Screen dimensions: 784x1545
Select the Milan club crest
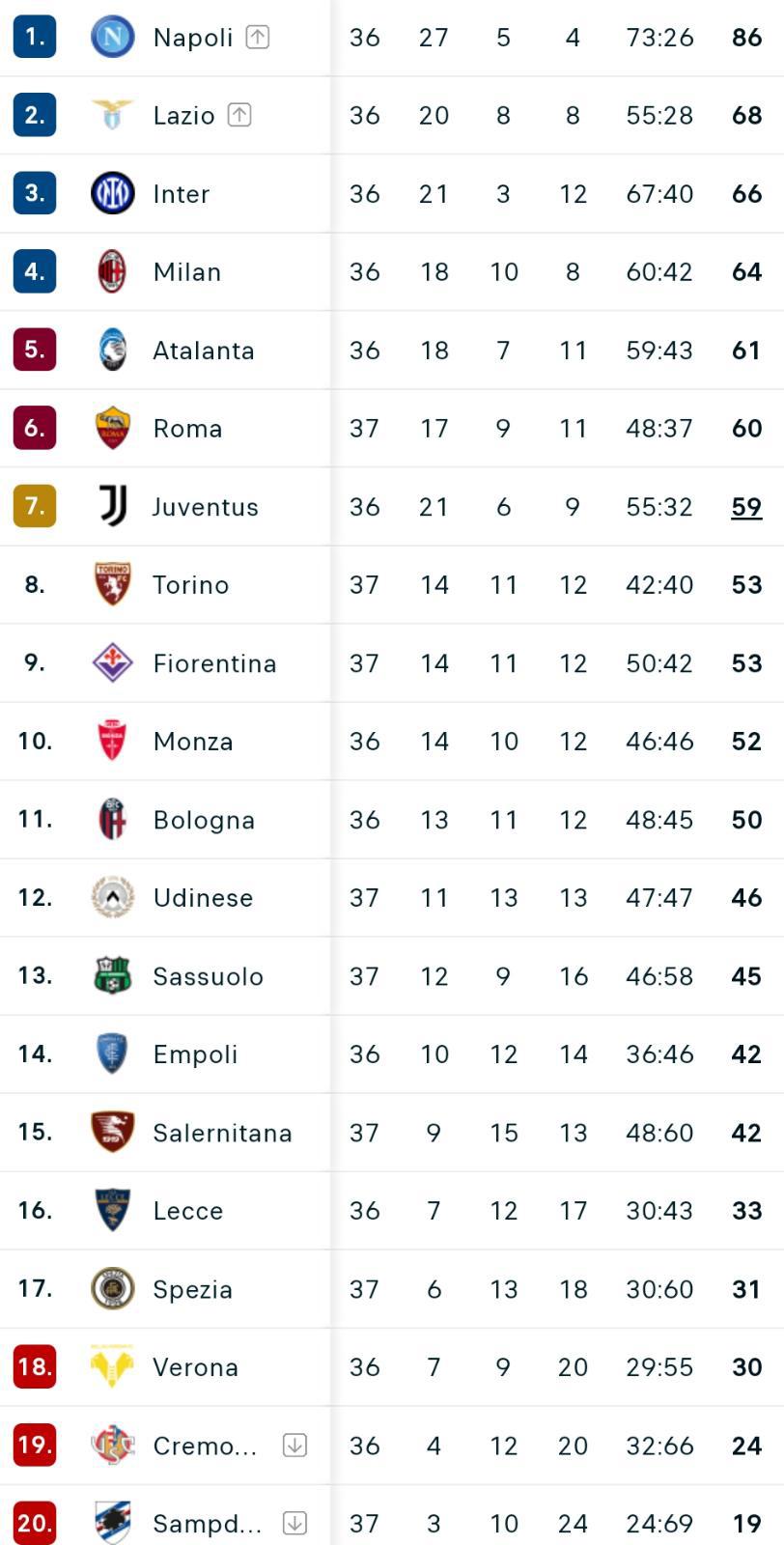tap(112, 271)
